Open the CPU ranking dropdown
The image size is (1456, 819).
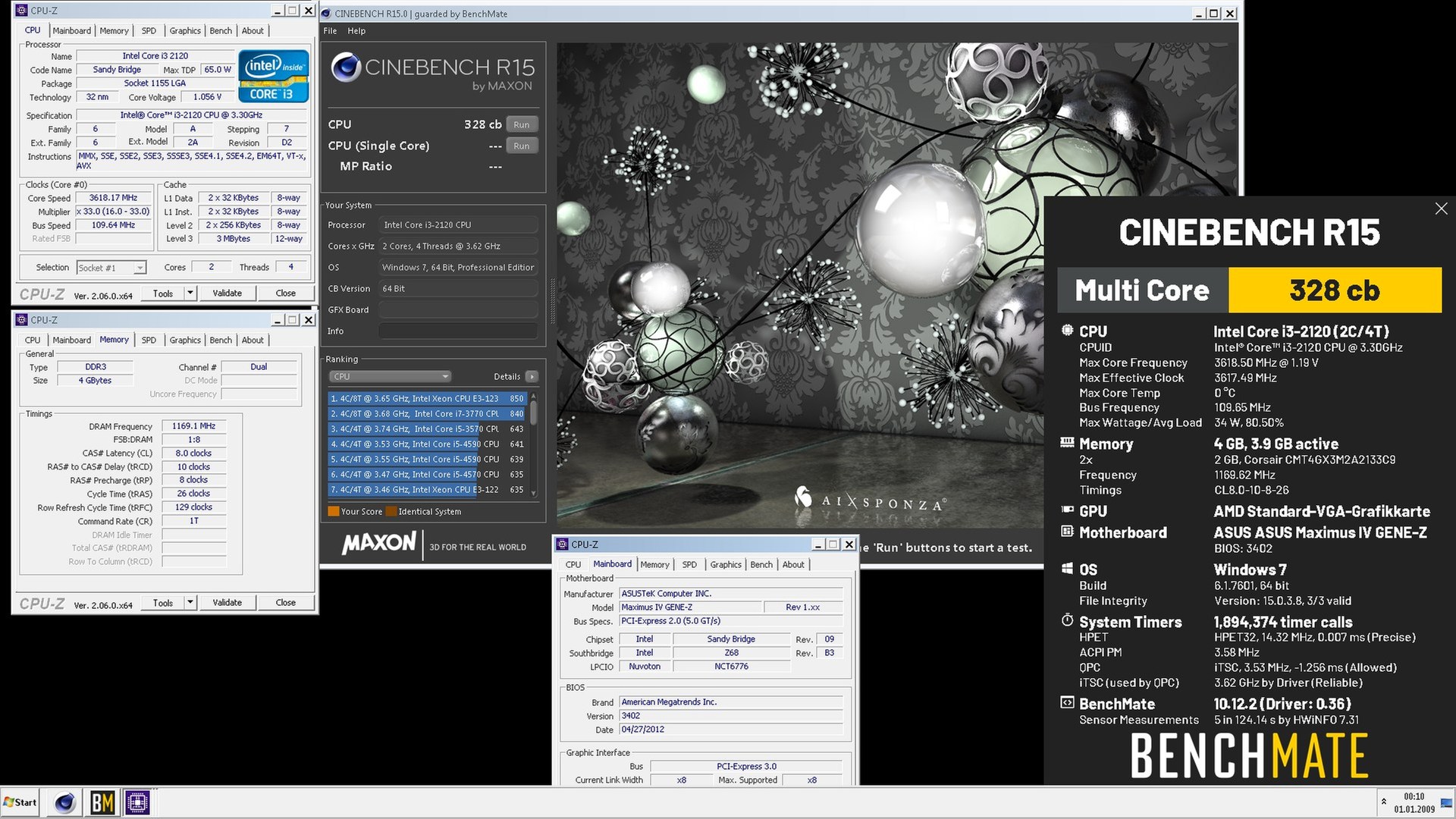(390, 376)
